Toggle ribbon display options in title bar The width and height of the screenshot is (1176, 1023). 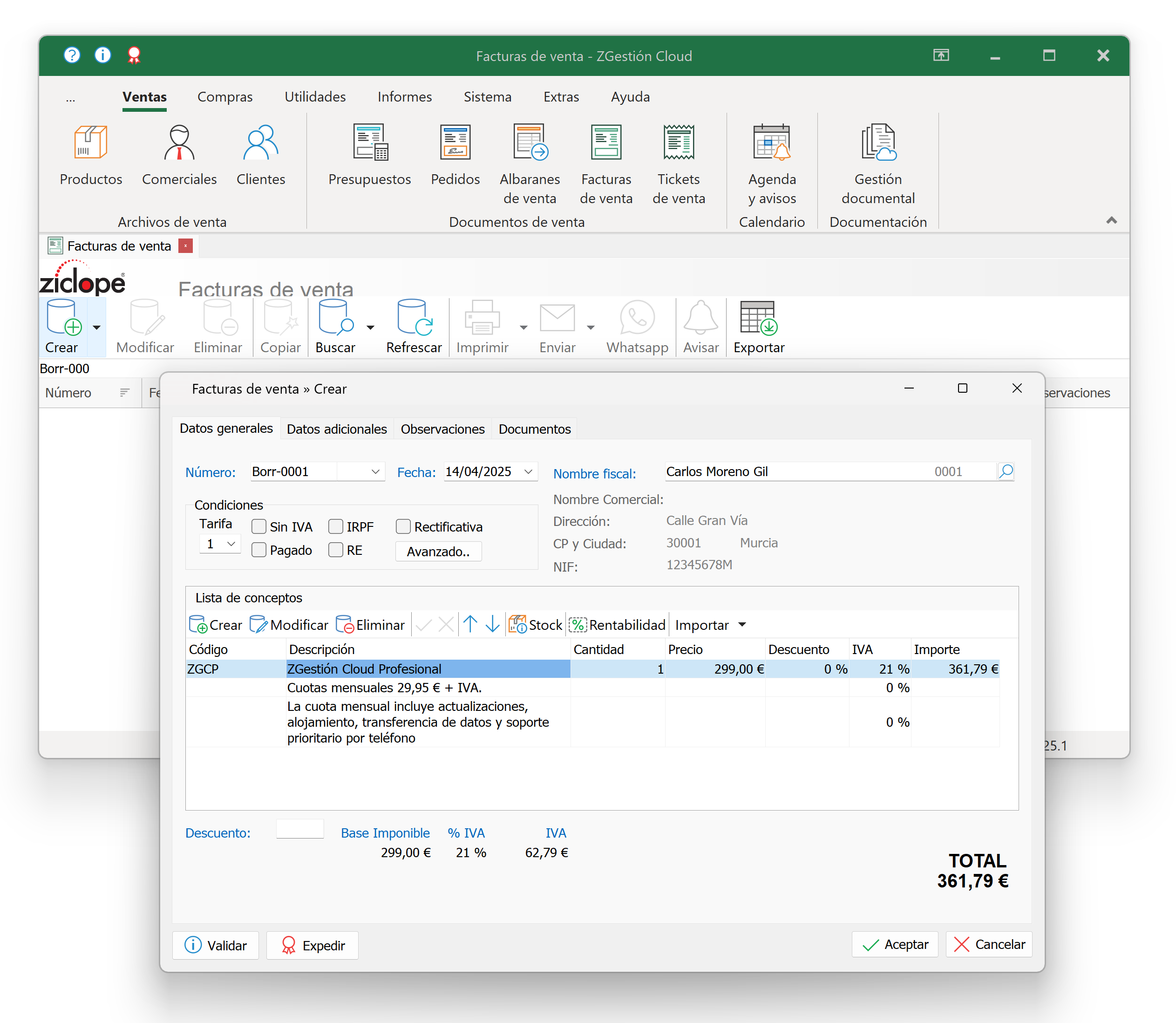(941, 55)
